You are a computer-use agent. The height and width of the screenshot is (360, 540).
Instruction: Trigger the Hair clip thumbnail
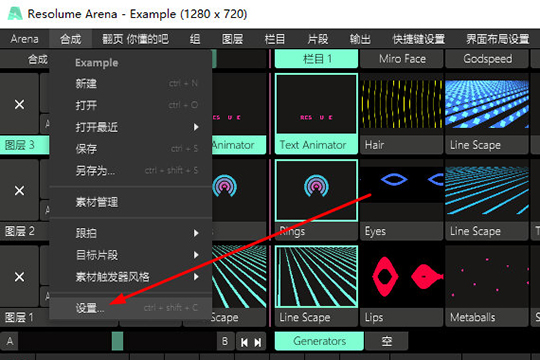[401, 104]
